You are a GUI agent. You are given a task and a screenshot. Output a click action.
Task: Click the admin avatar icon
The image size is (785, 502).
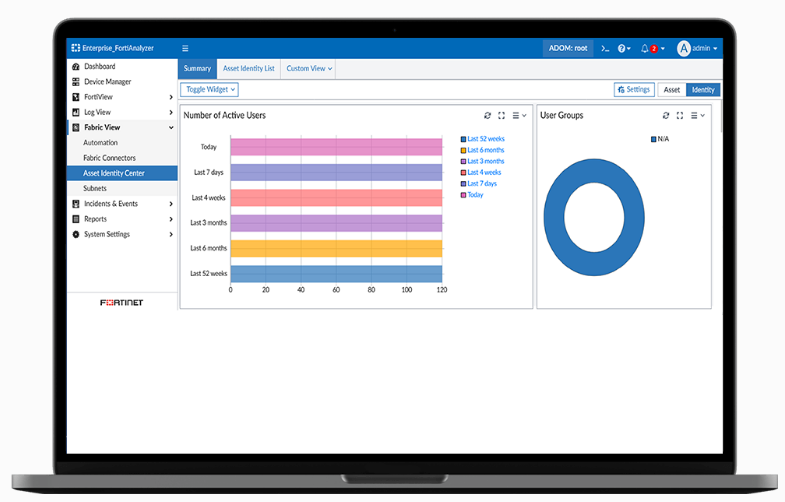684,49
